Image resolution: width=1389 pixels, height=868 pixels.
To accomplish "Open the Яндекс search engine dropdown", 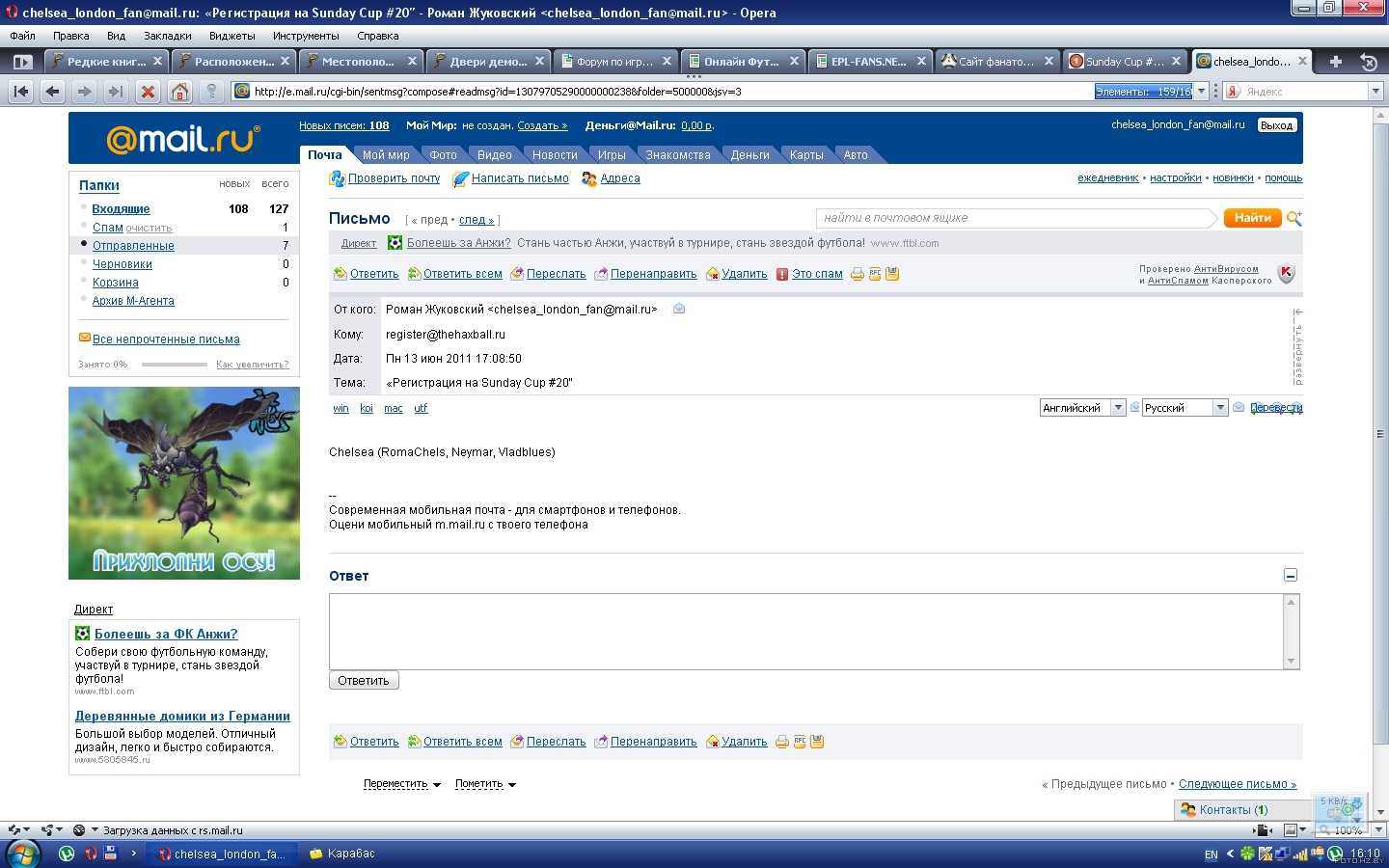I will pyautogui.click(x=1375, y=92).
